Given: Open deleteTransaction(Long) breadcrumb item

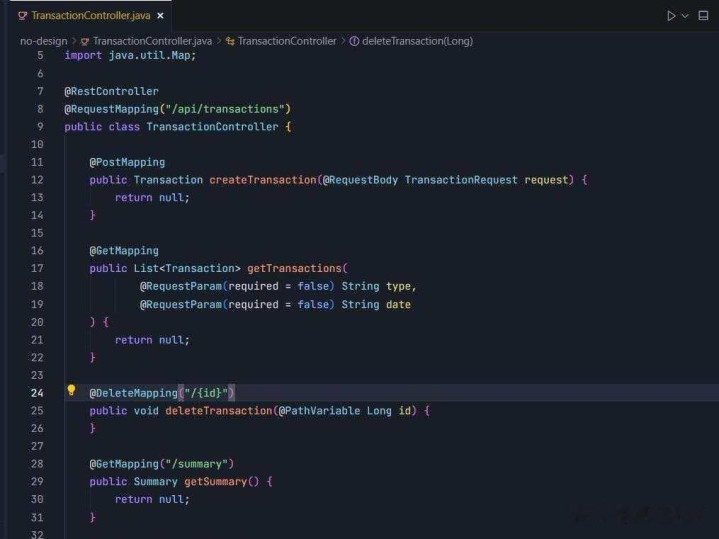Looking at the screenshot, I should click(x=417, y=41).
